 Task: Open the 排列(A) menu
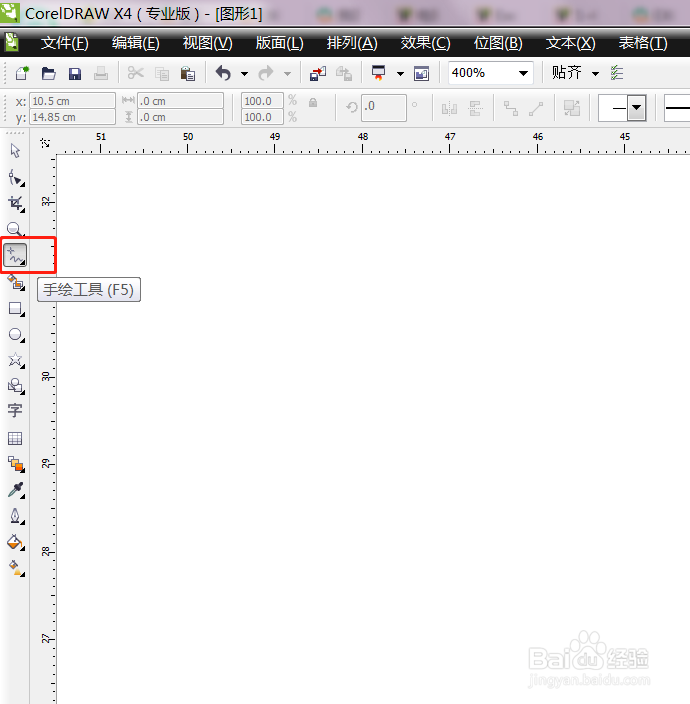[x=352, y=43]
